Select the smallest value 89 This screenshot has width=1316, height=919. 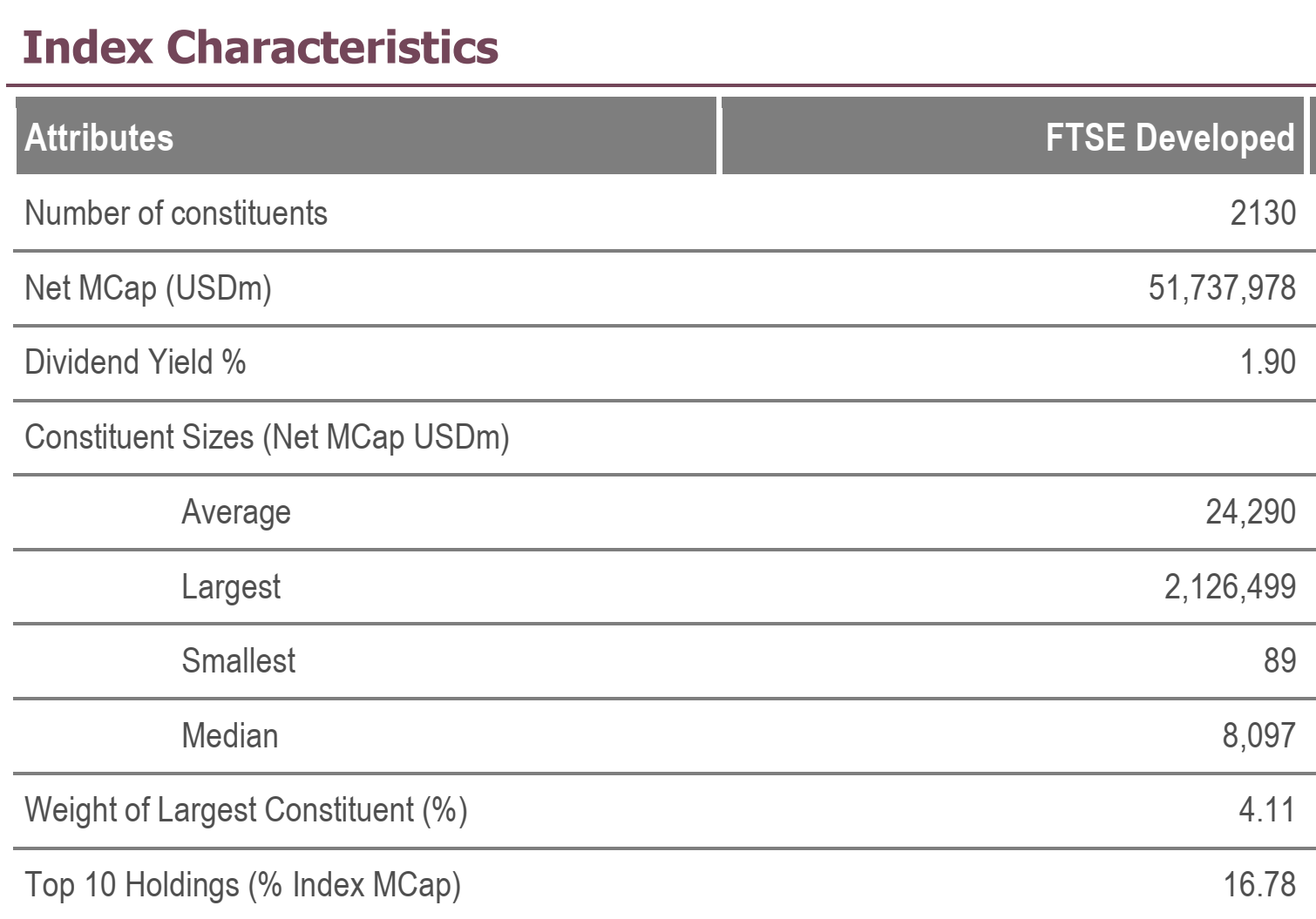click(x=1279, y=661)
